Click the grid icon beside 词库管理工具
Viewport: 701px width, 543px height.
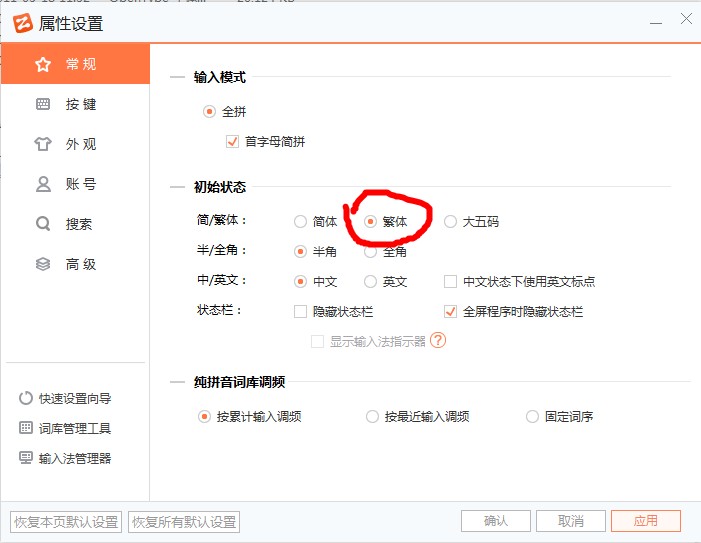pos(26,428)
